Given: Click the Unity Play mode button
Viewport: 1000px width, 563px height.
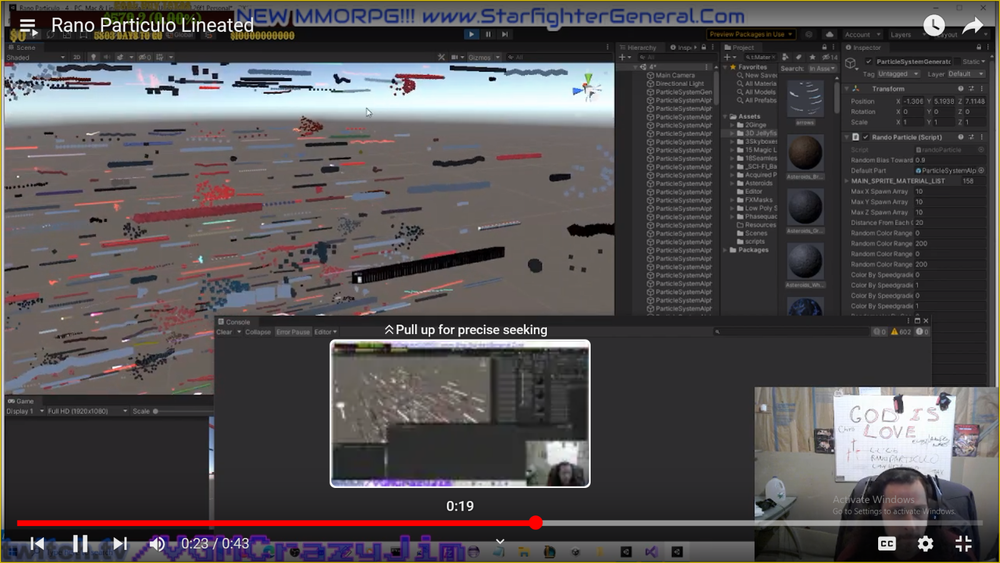Looking at the screenshot, I should 471,34.
